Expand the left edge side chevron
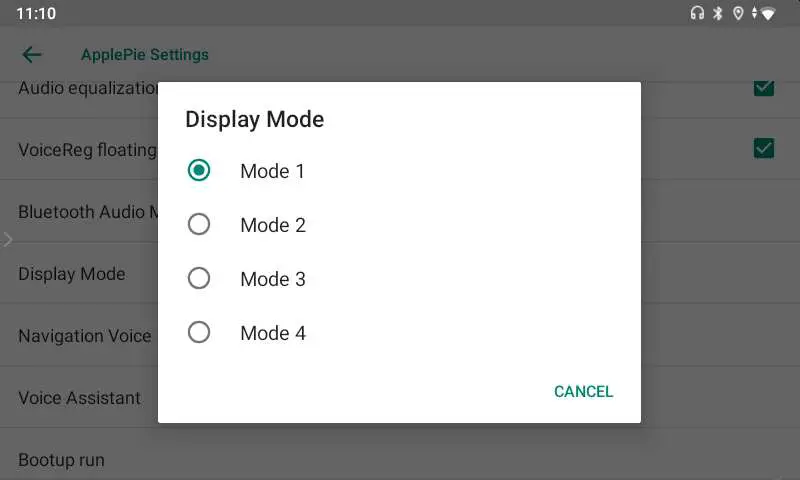 click(x=7, y=240)
